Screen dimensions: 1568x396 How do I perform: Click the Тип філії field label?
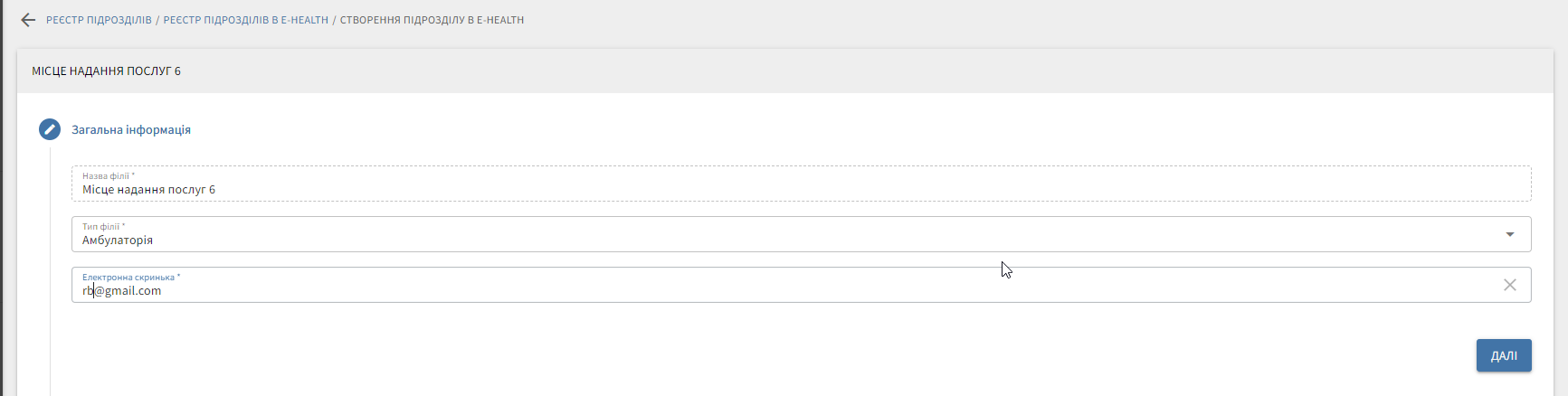point(103,227)
